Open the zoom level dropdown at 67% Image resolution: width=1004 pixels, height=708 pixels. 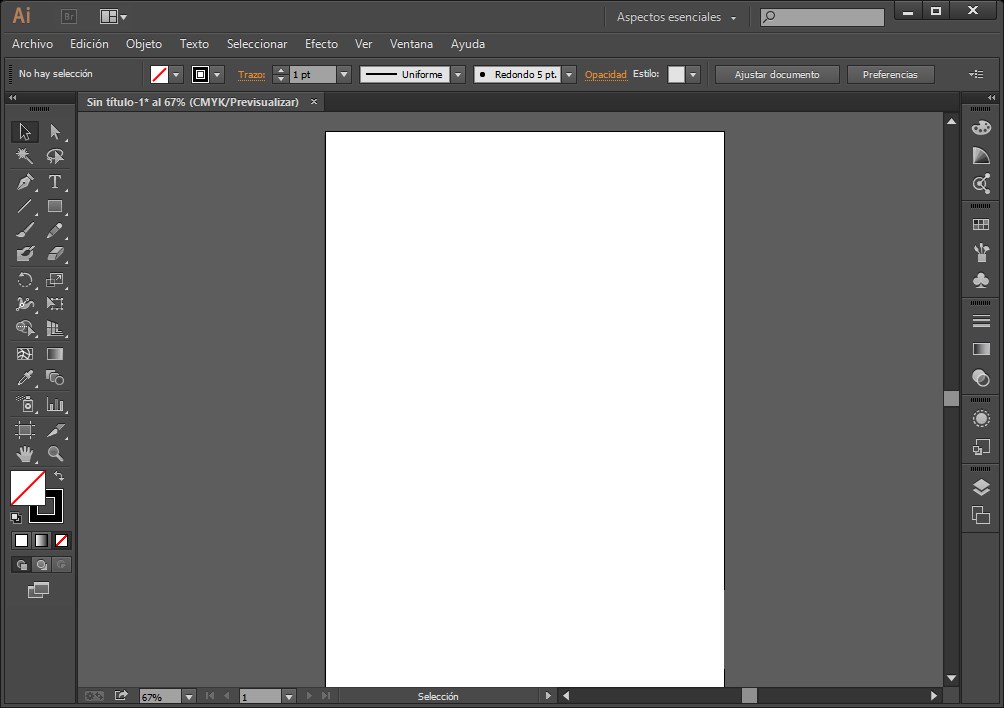coord(188,696)
